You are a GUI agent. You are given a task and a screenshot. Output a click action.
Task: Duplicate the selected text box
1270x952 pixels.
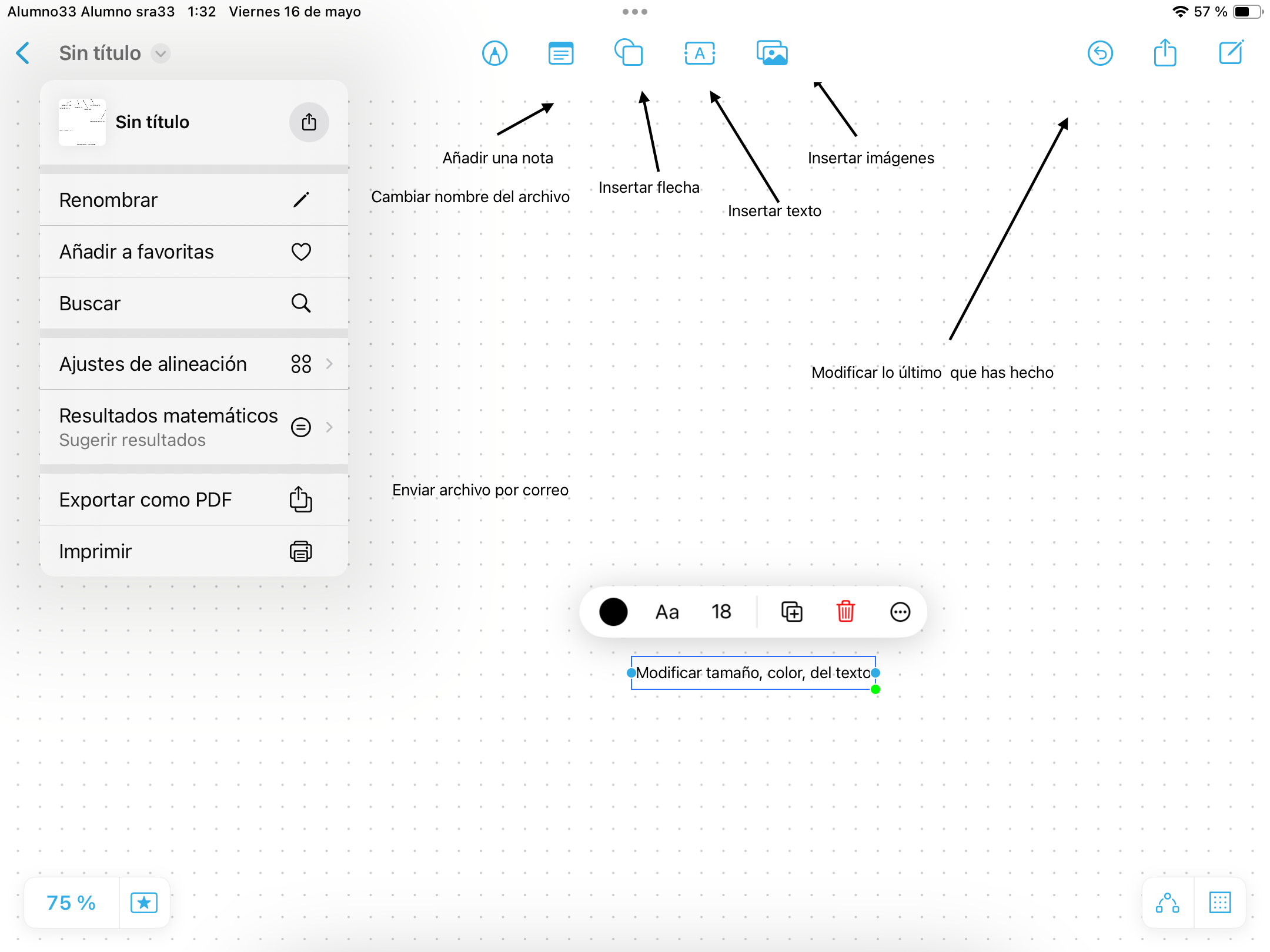click(x=791, y=612)
